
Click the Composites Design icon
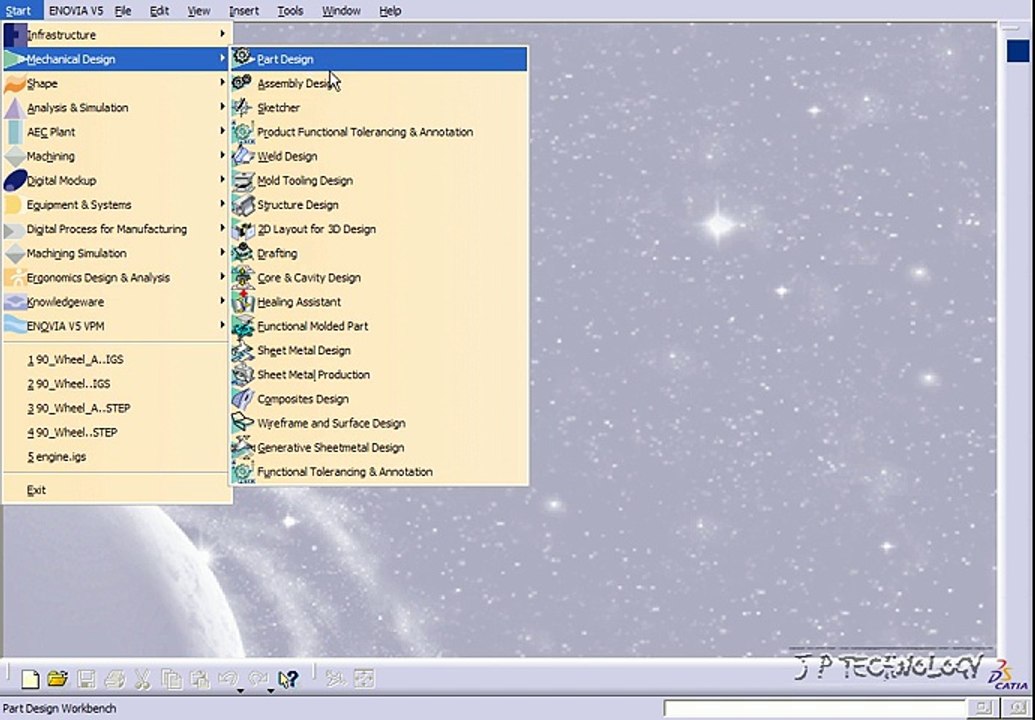242,399
